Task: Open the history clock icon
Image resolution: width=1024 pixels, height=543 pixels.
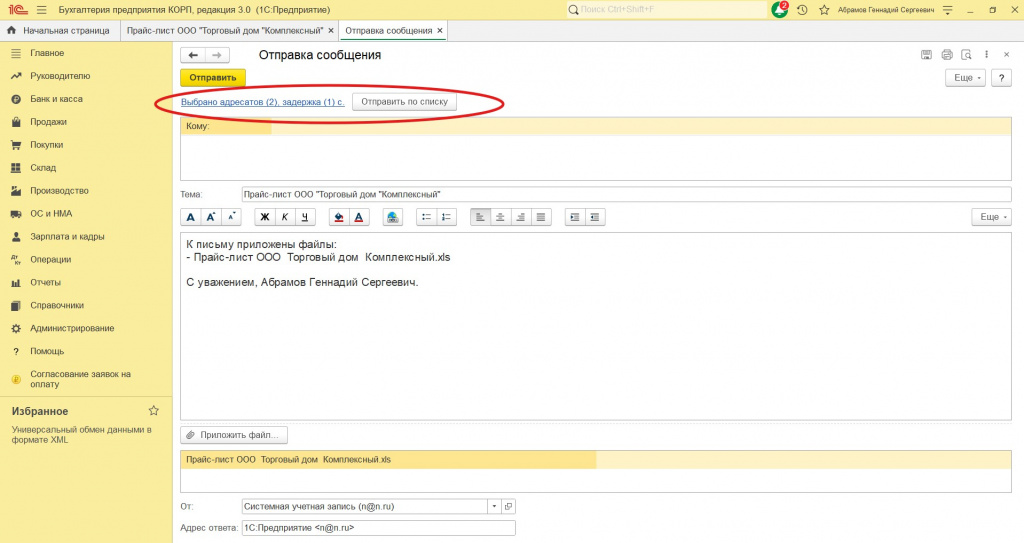Action: 803,10
